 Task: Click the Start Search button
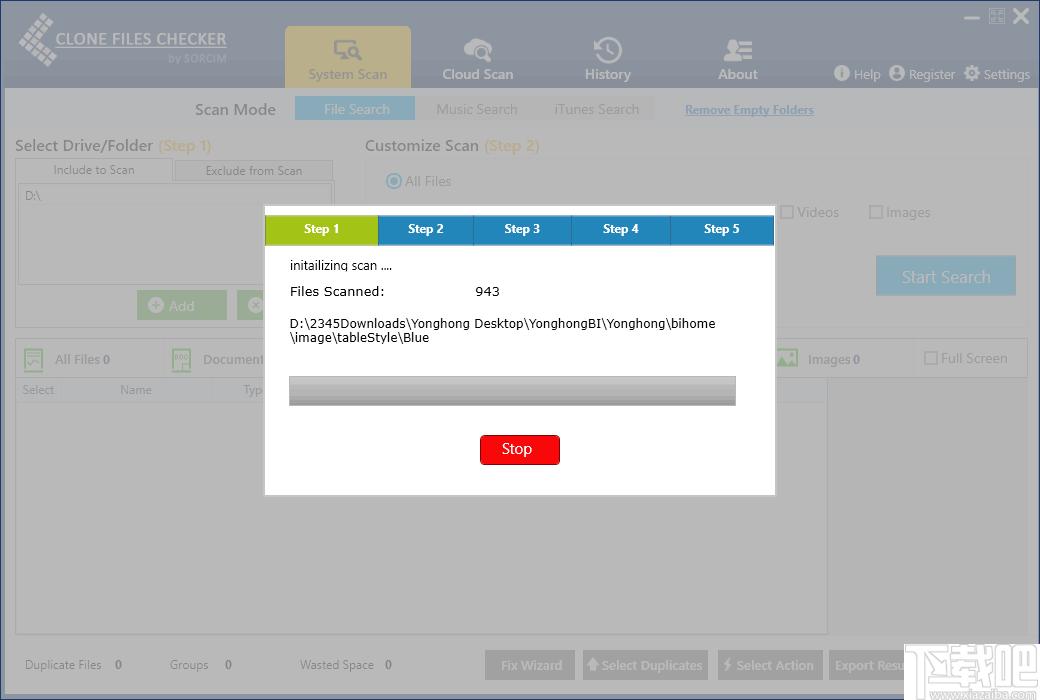(946, 276)
